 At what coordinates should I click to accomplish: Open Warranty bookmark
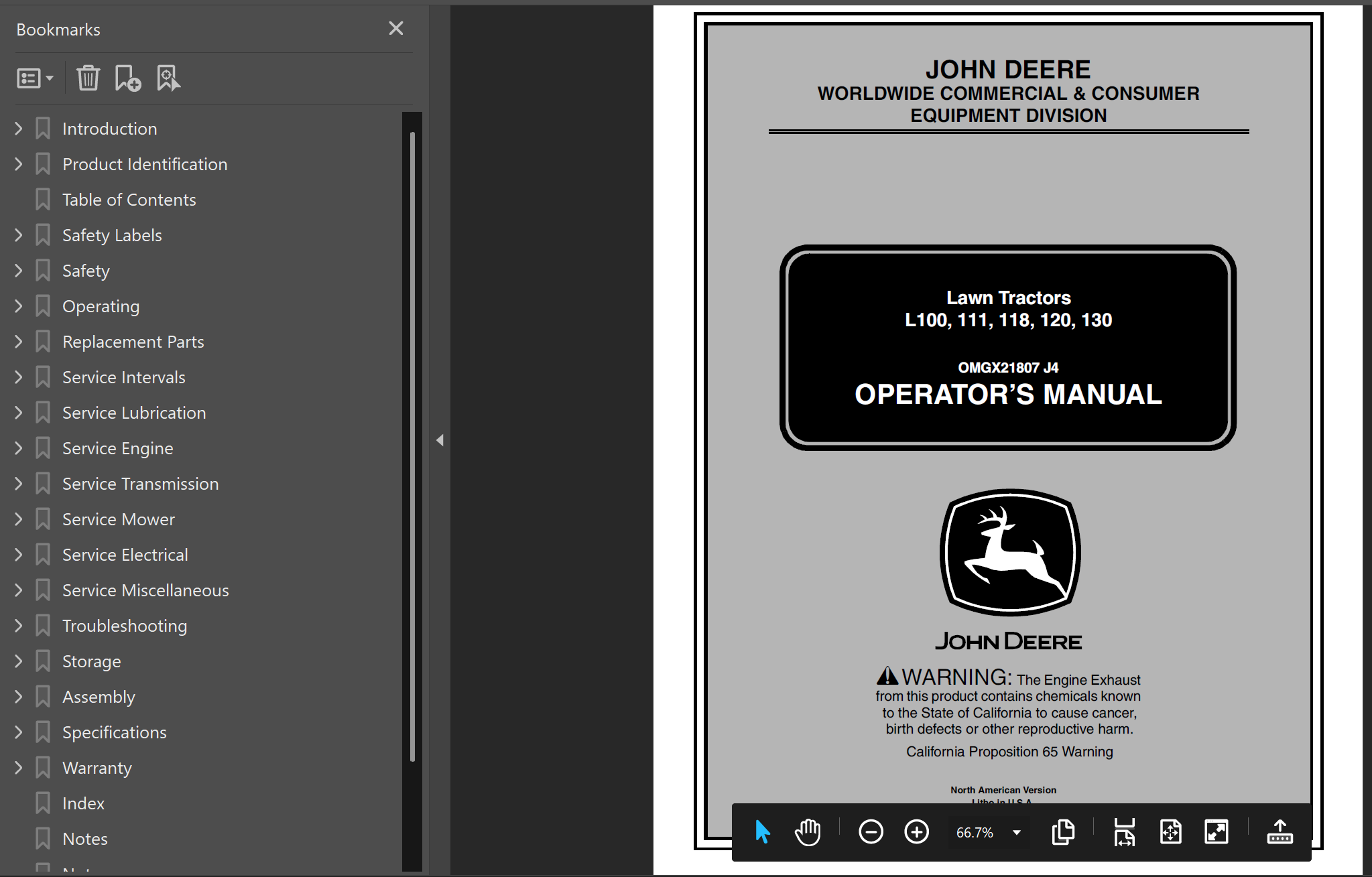pyautogui.click(x=97, y=768)
